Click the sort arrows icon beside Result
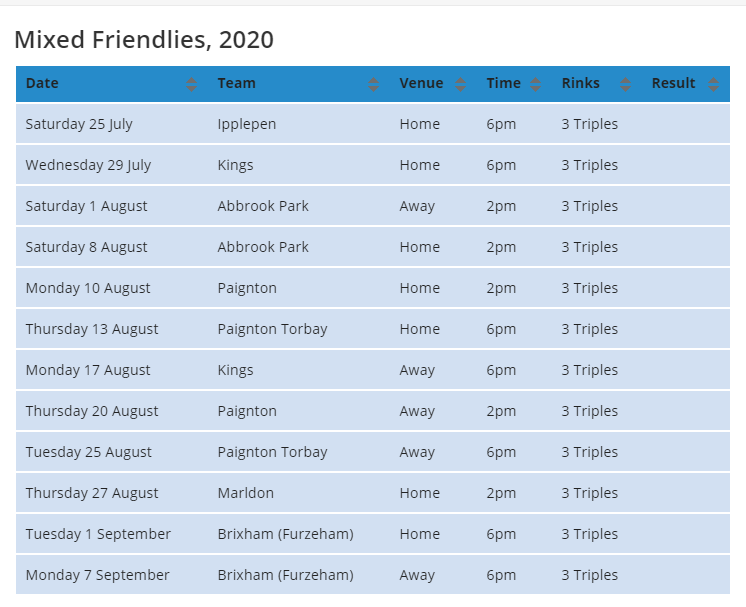The image size is (746, 607). tap(713, 85)
